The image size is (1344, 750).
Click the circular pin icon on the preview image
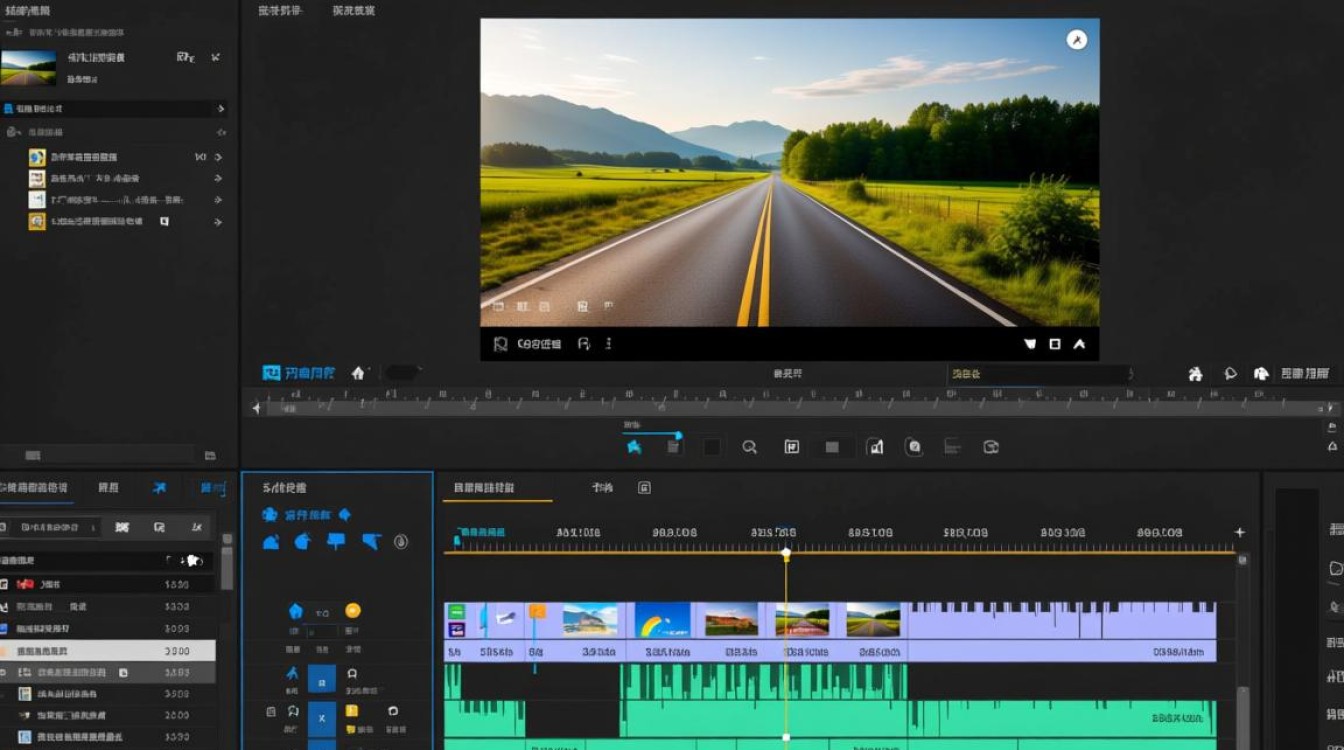tap(1076, 40)
